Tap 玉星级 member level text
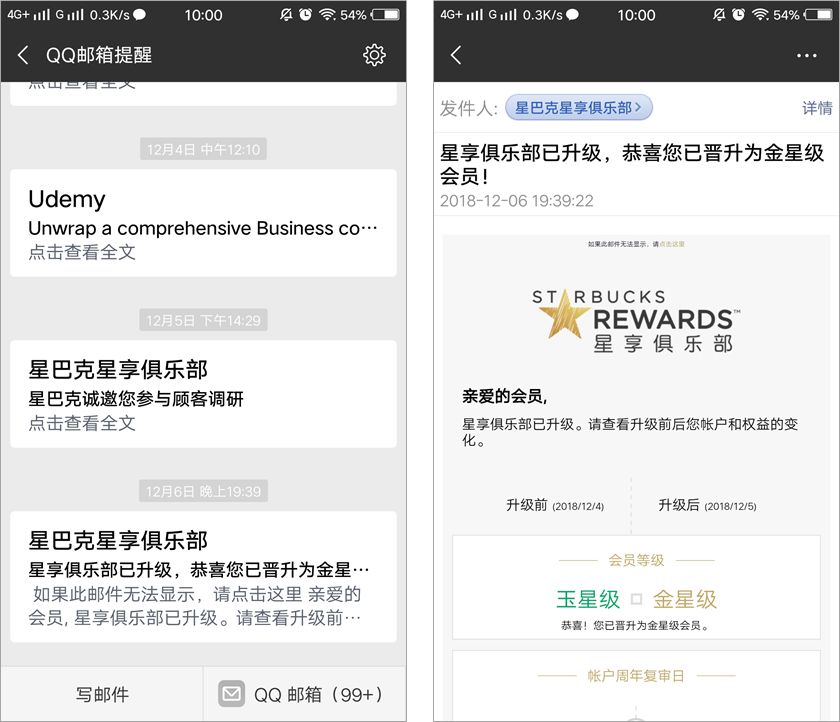Screen dimensions: 840x722 [588, 599]
